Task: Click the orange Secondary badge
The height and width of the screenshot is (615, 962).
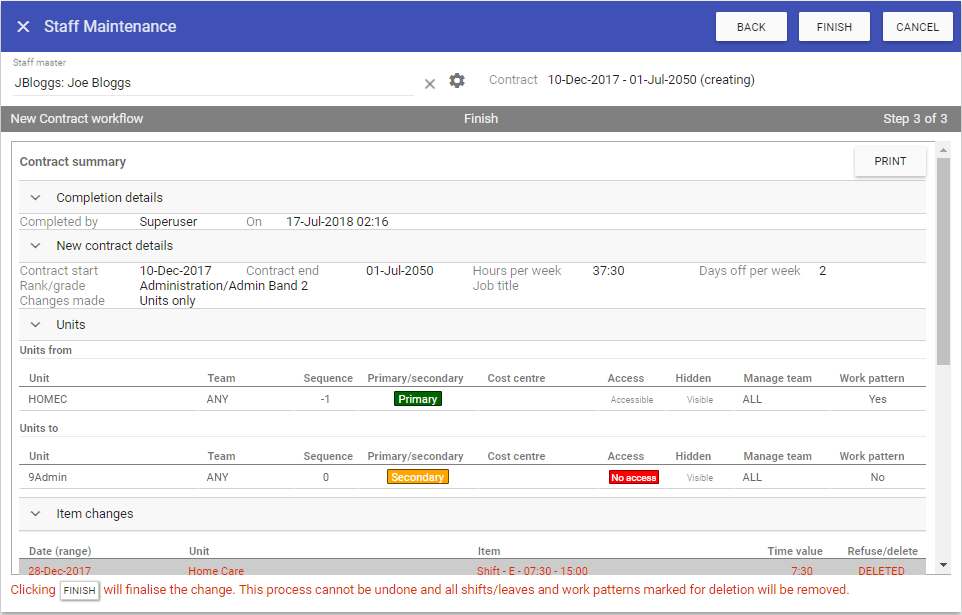Action: point(417,477)
